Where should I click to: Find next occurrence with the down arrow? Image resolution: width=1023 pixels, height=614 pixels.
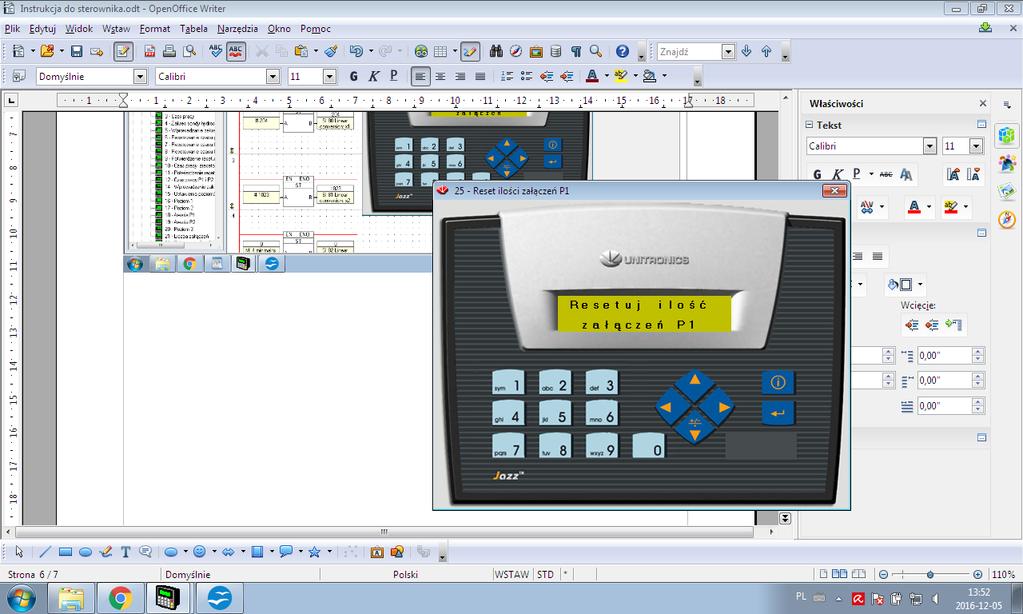pyautogui.click(x=746, y=51)
